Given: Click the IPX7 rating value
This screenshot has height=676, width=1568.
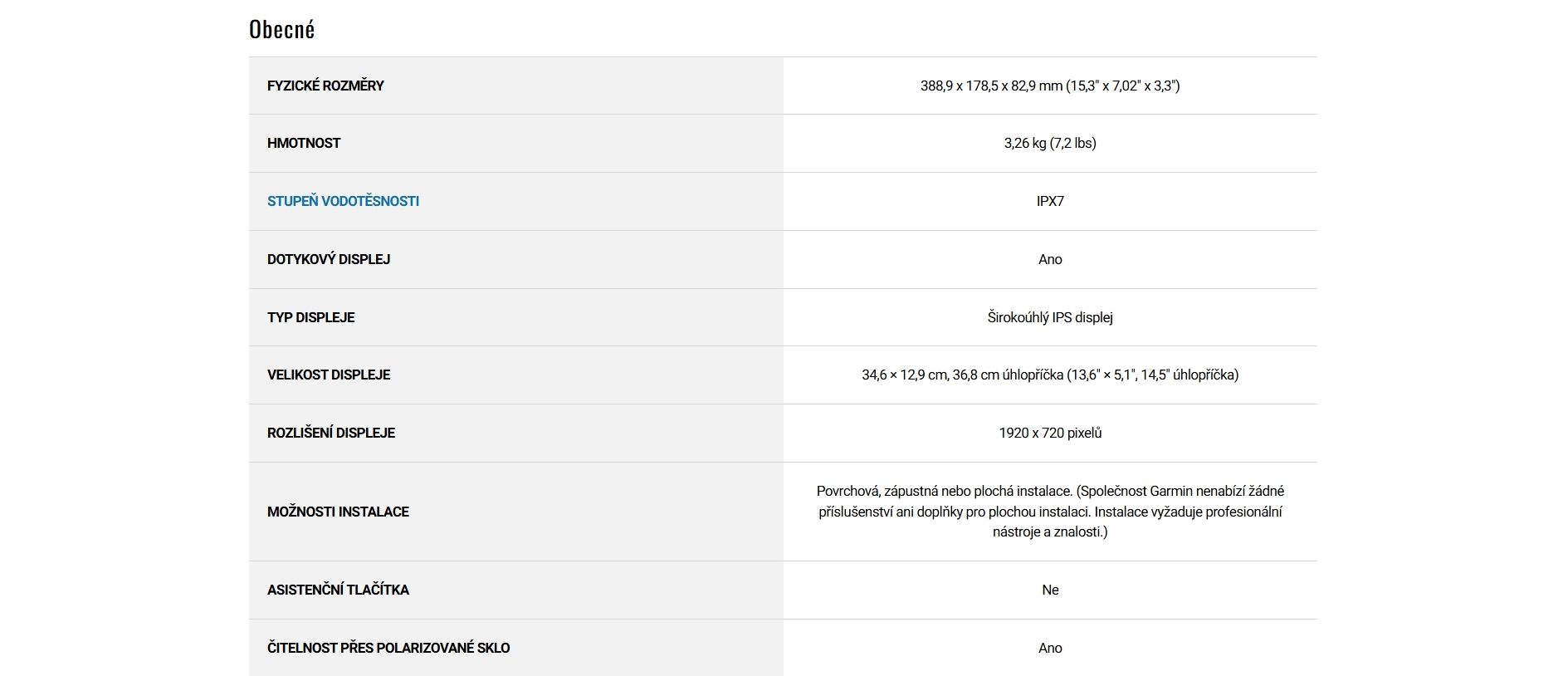Looking at the screenshot, I should coord(1050,201).
